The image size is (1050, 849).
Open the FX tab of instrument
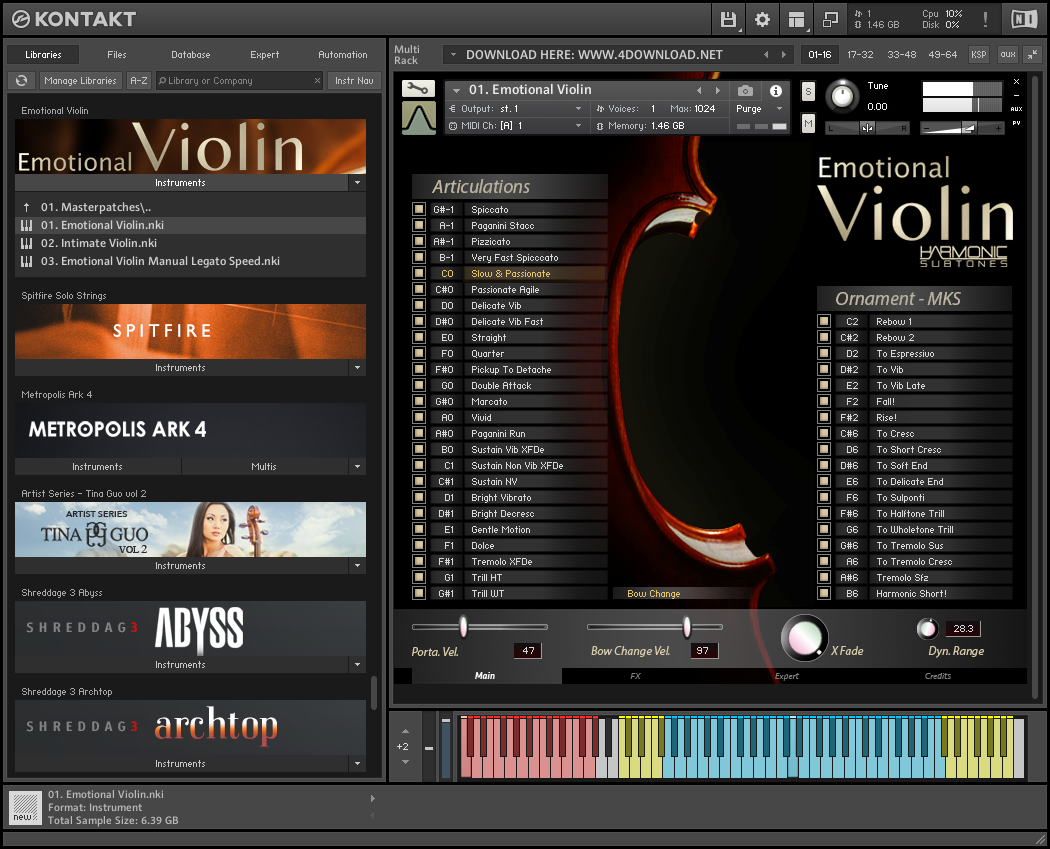pyautogui.click(x=635, y=676)
